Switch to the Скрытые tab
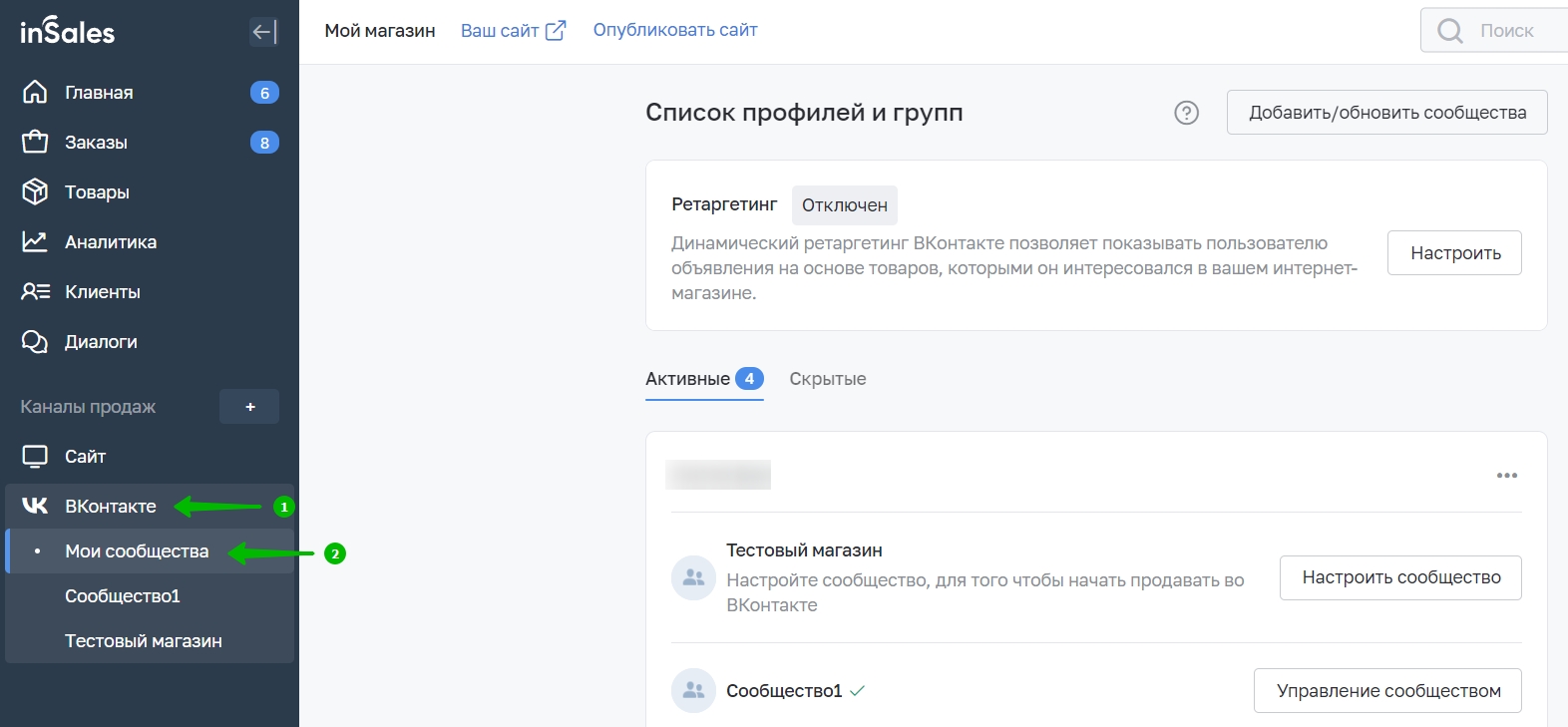 tap(828, 379)
